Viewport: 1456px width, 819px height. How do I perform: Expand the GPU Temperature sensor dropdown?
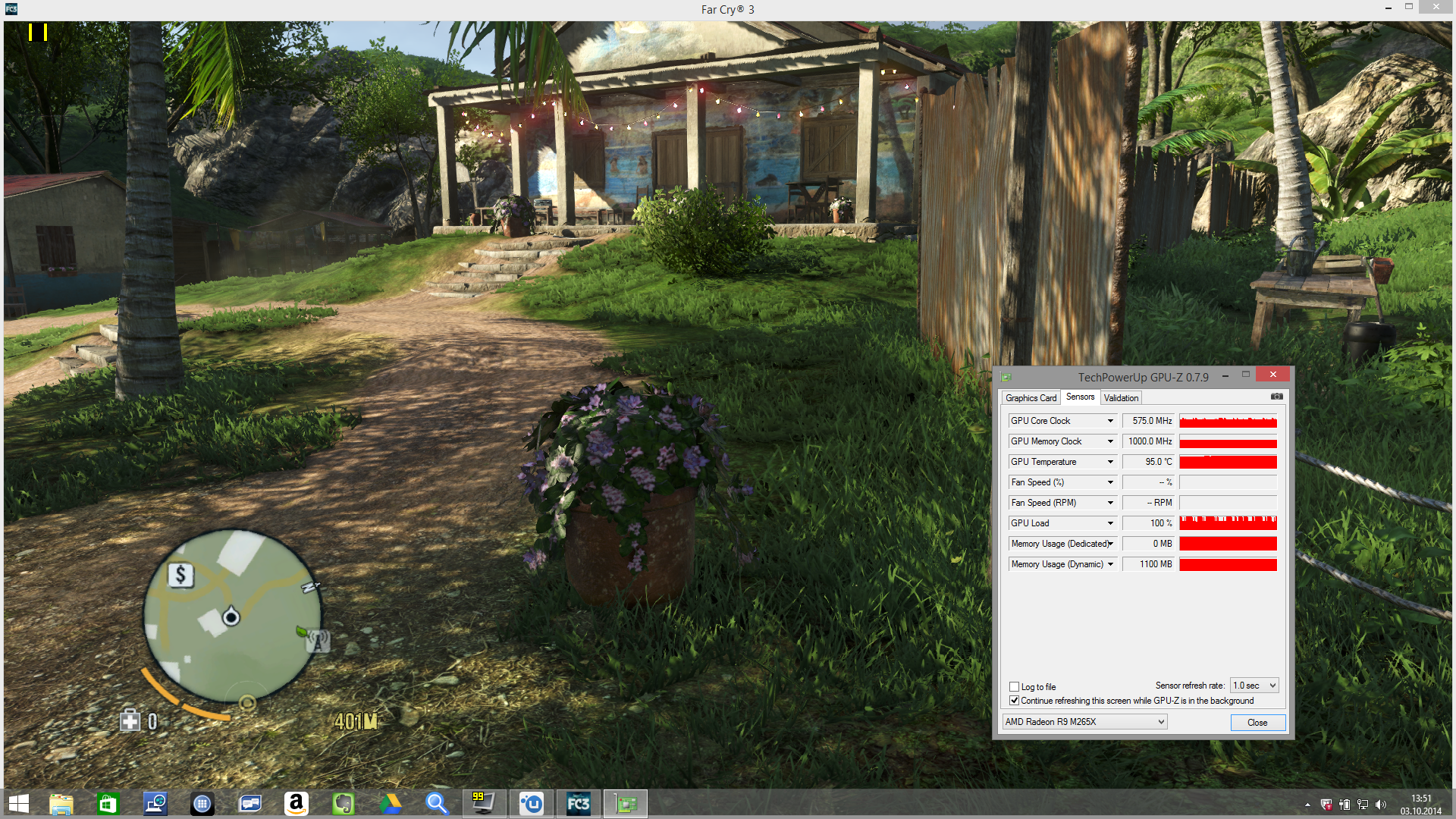1110,462
